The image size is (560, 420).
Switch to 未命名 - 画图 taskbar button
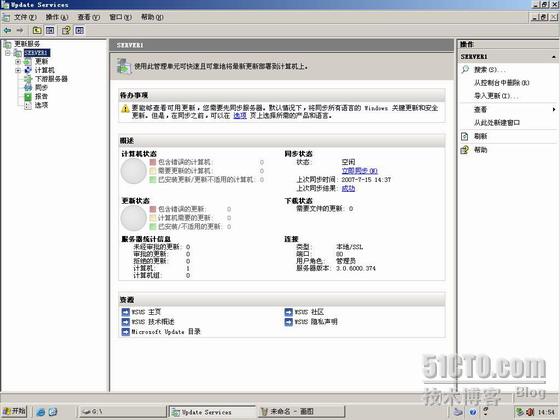point(301,412)
